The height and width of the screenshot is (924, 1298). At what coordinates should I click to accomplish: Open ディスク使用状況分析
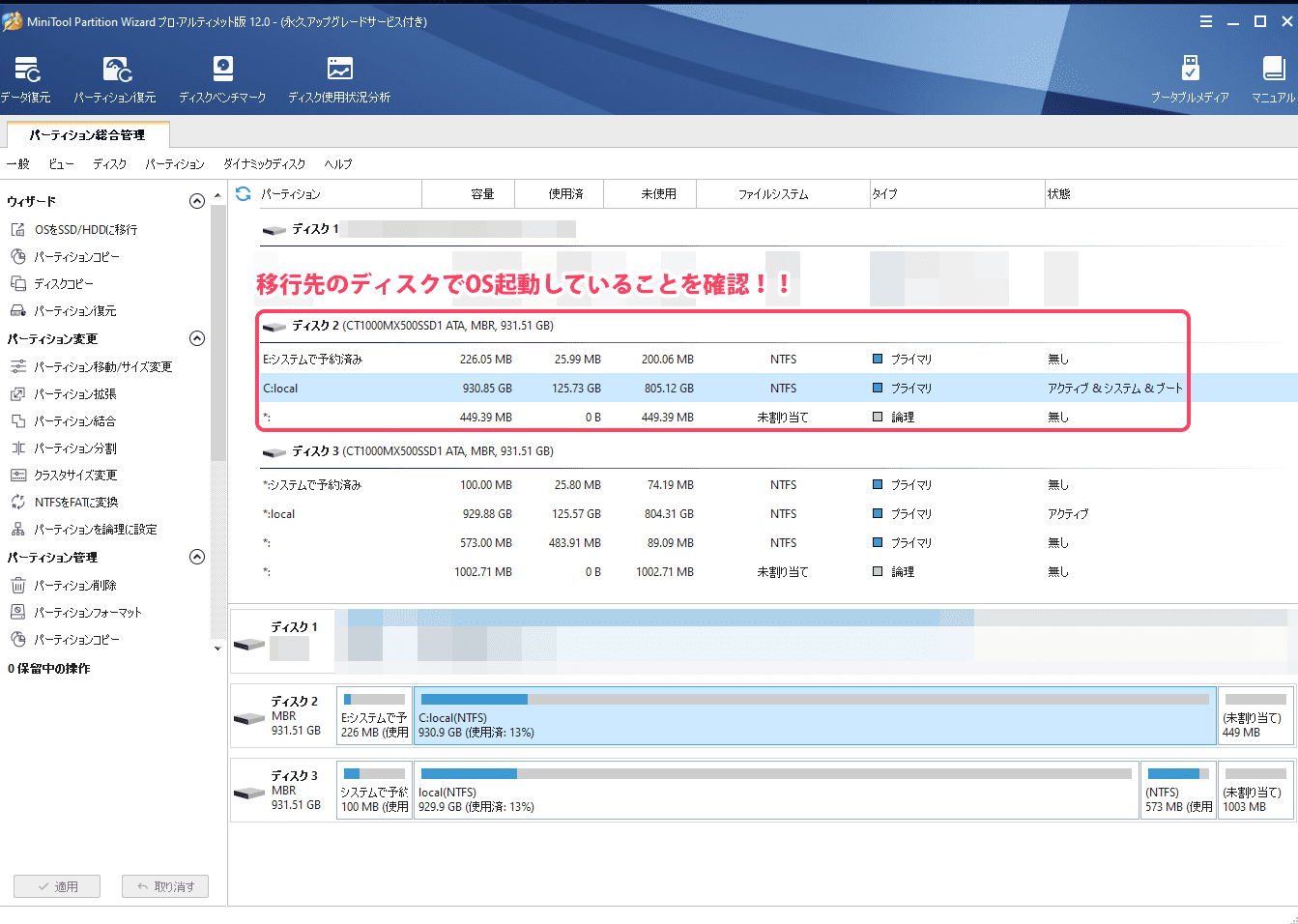[x=339, y=79]
